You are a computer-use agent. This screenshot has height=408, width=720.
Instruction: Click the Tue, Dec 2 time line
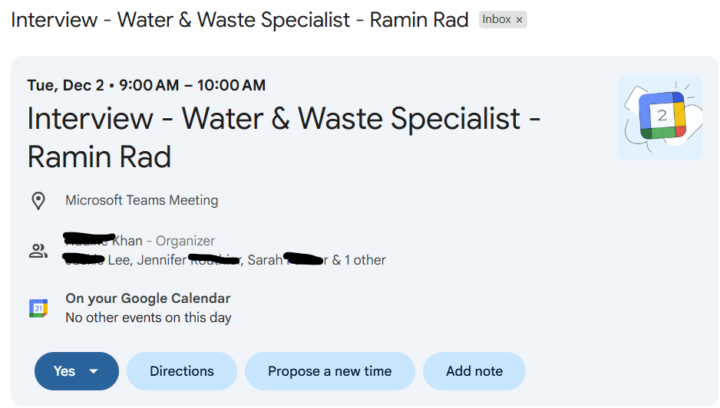(x=146, y=85)
